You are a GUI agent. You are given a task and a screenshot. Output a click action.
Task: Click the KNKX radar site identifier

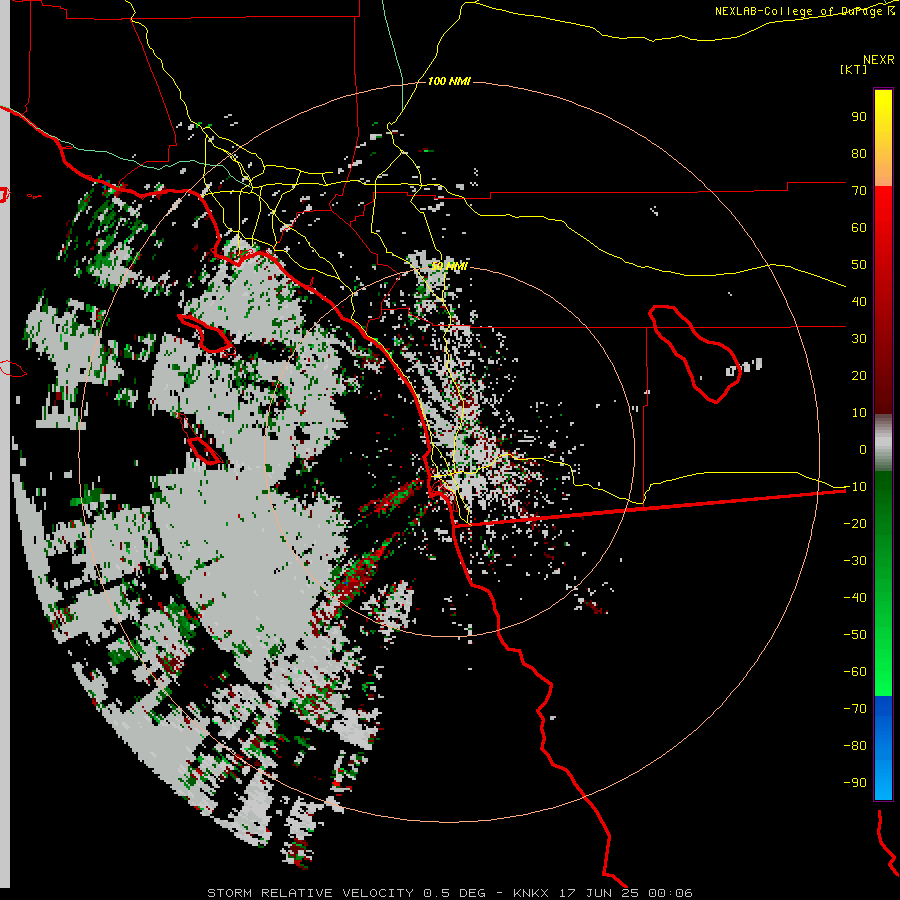531,893
